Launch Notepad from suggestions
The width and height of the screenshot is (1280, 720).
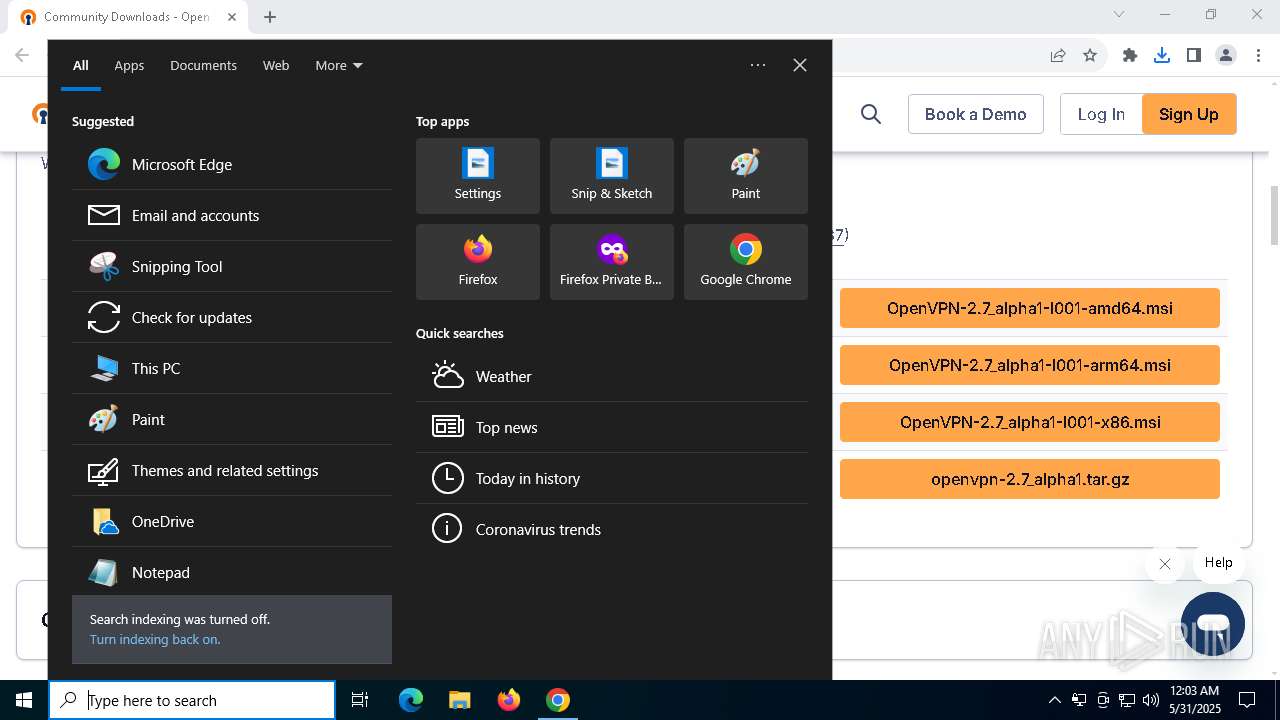pos(232,573)
